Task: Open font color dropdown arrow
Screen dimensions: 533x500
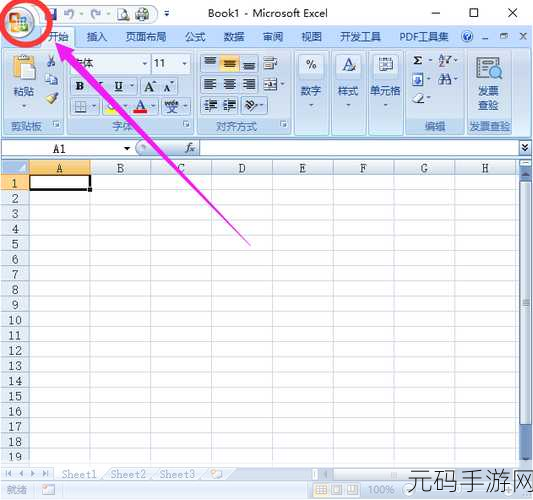Action: pyautogui.click(x=153, y=106)
